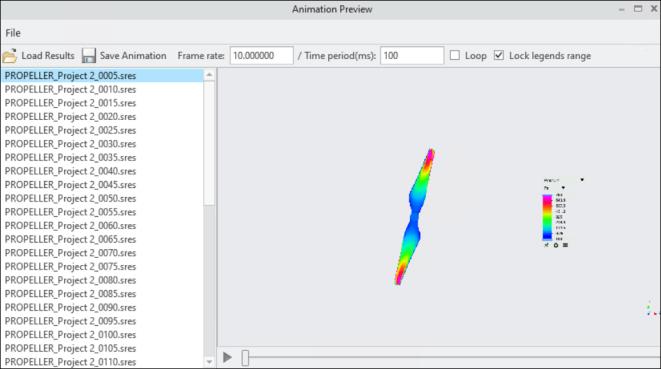The image size is (661, 369).
Task: Enable the Loop checkbox
Action: point(454,55)
